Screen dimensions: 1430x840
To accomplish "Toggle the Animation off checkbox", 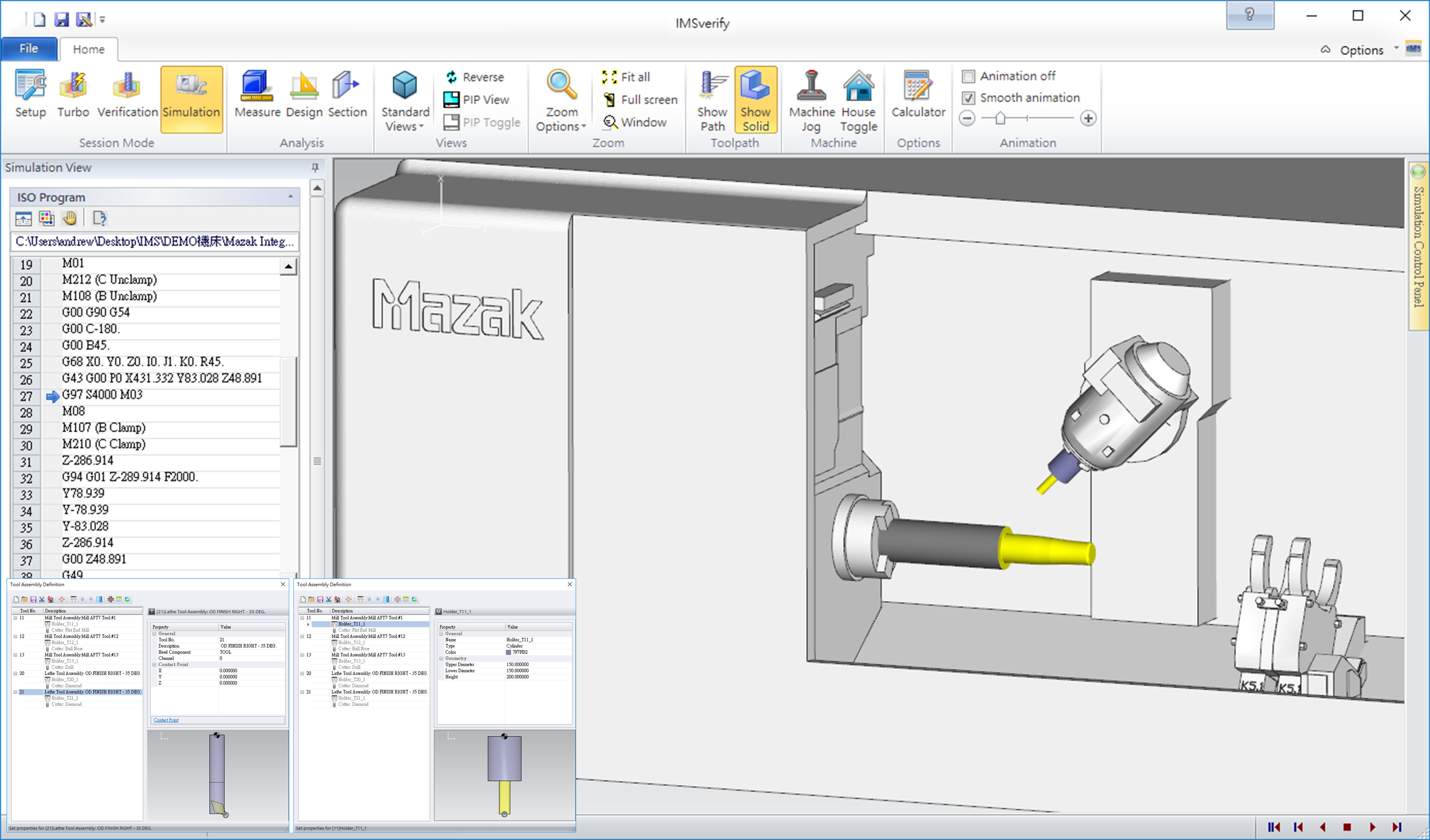I will coord(968,76).
